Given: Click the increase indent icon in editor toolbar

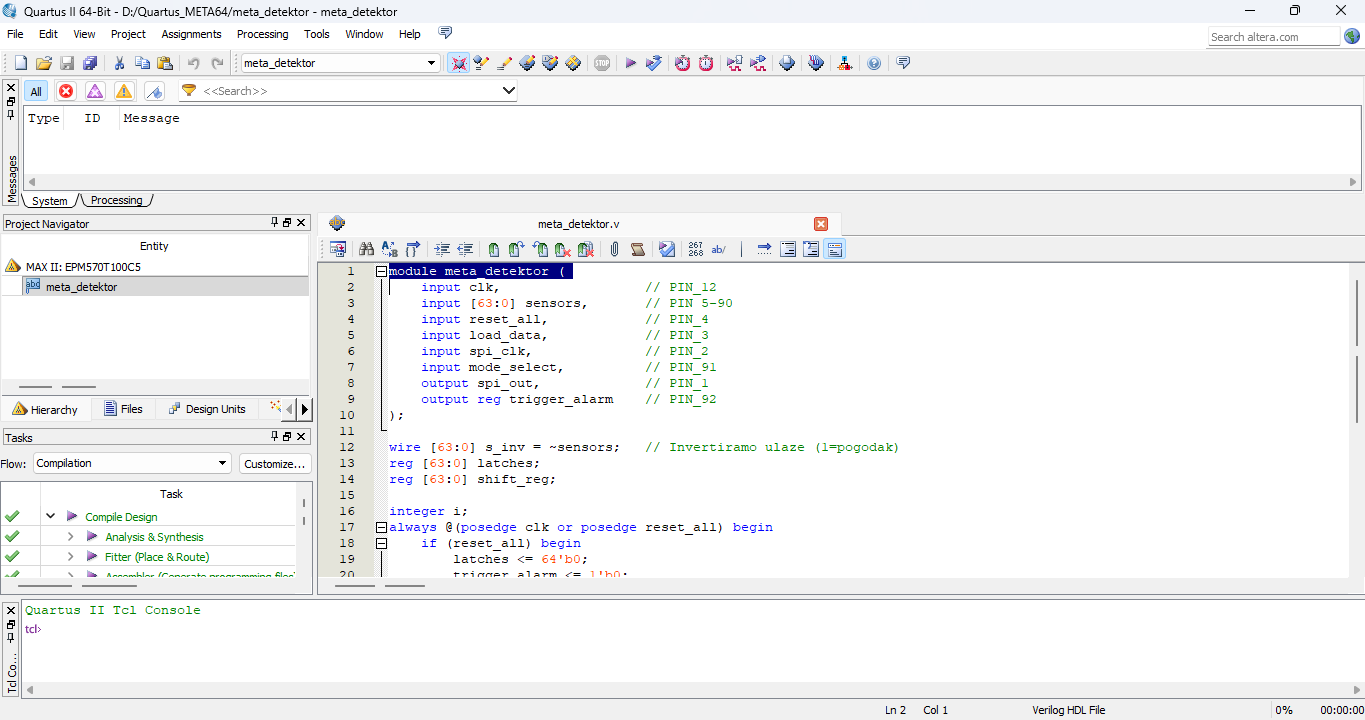Looking at the screenshot, I should coord(442,249).
